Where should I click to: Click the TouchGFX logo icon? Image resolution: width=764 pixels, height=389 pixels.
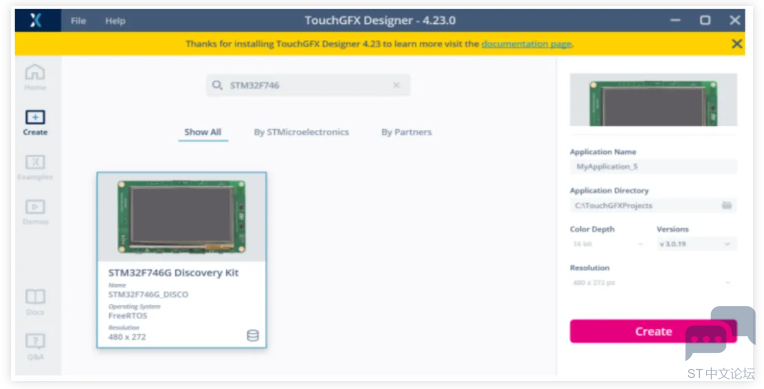pos(36,20)
